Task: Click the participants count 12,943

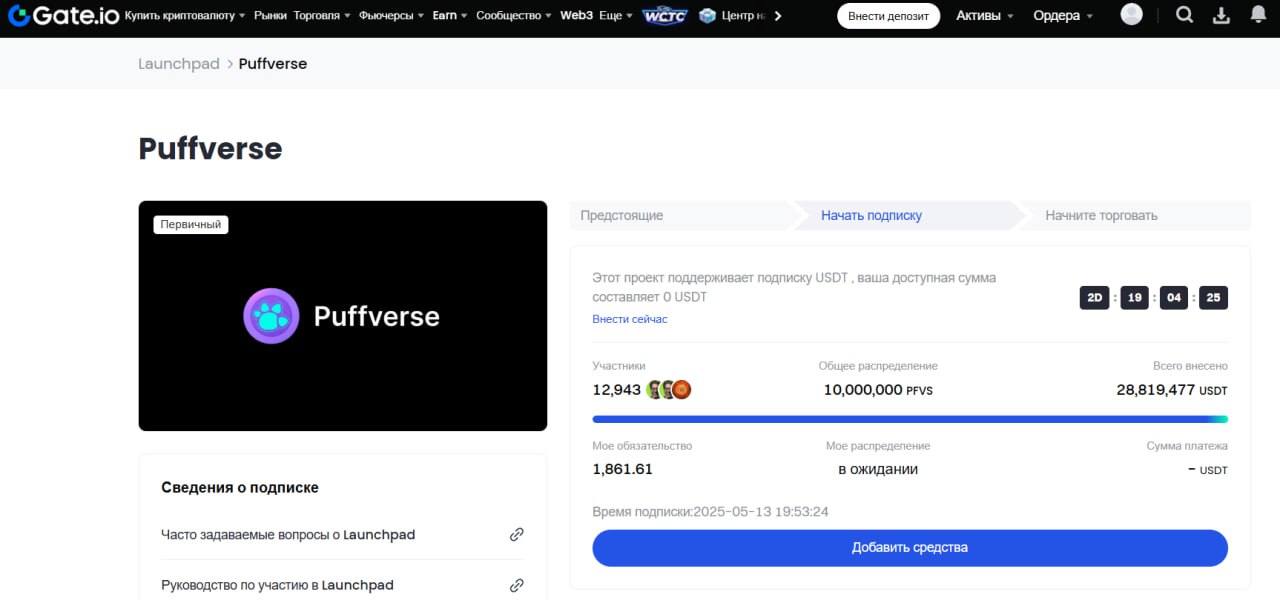Action: pos(616,390)
